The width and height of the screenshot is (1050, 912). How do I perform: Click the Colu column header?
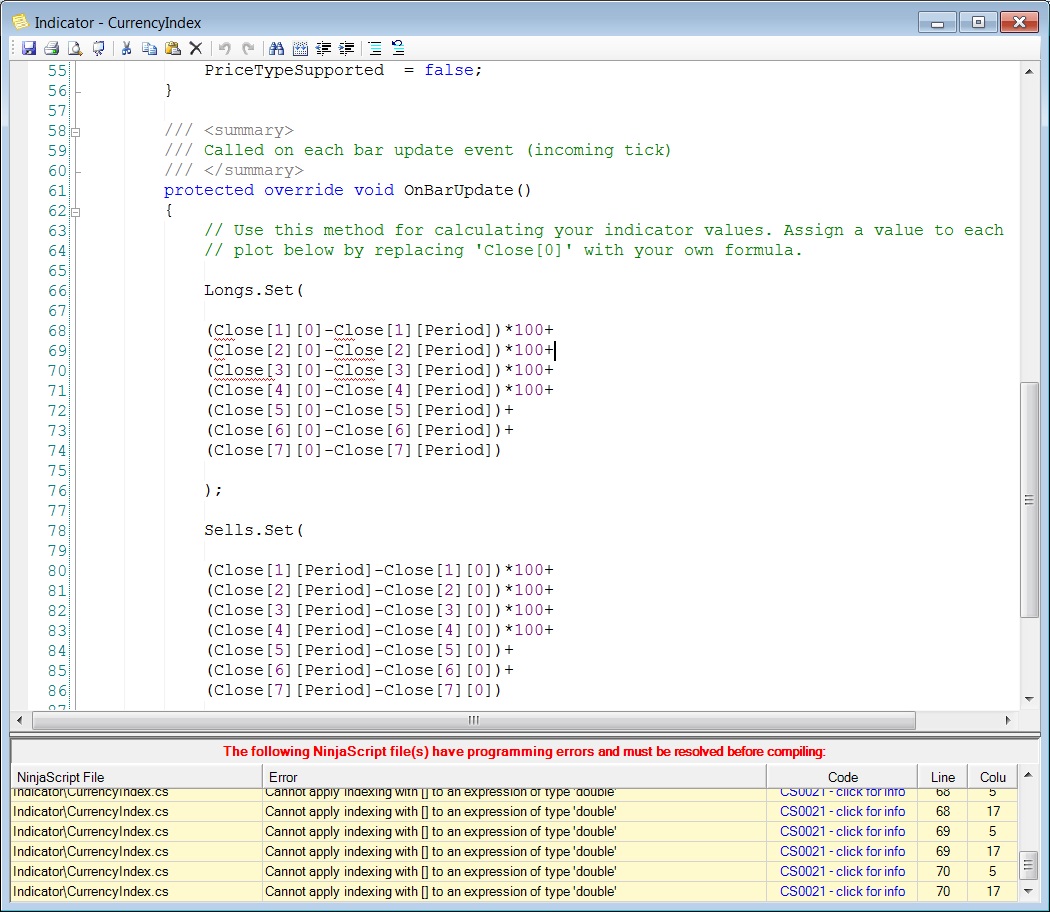pos(992,777)
